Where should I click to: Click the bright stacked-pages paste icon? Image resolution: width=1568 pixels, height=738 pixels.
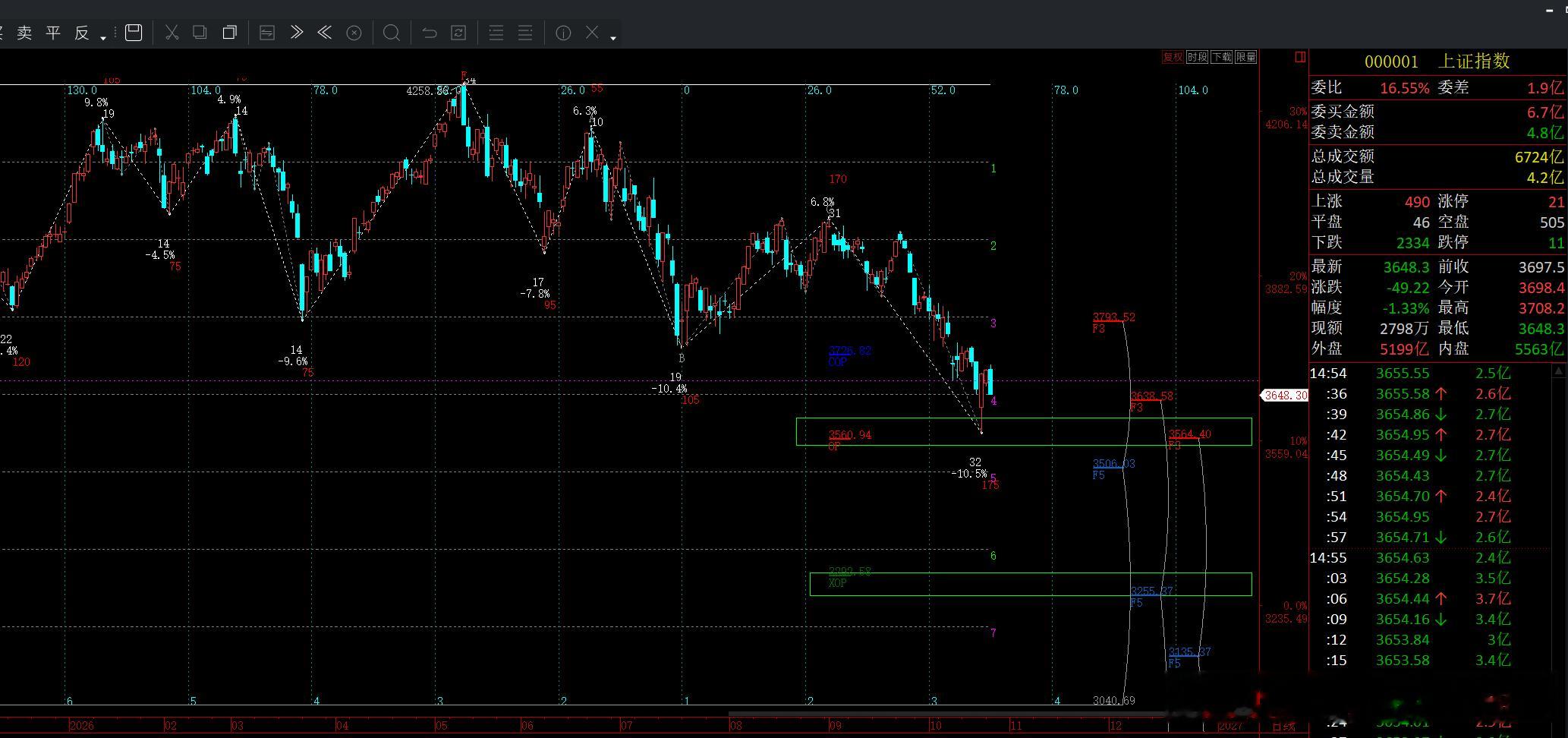[229, 33]
